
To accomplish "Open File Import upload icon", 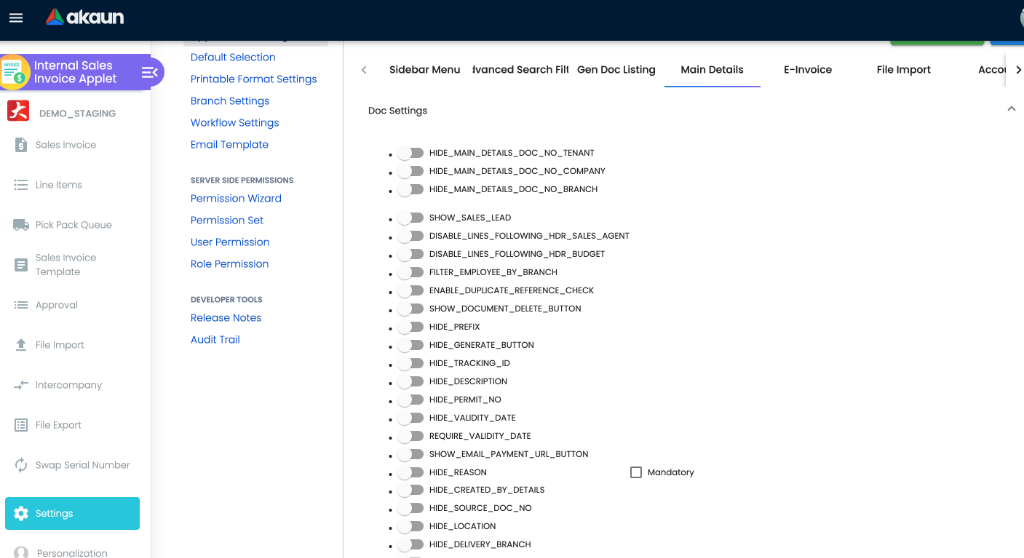I will tap(21, 344).
